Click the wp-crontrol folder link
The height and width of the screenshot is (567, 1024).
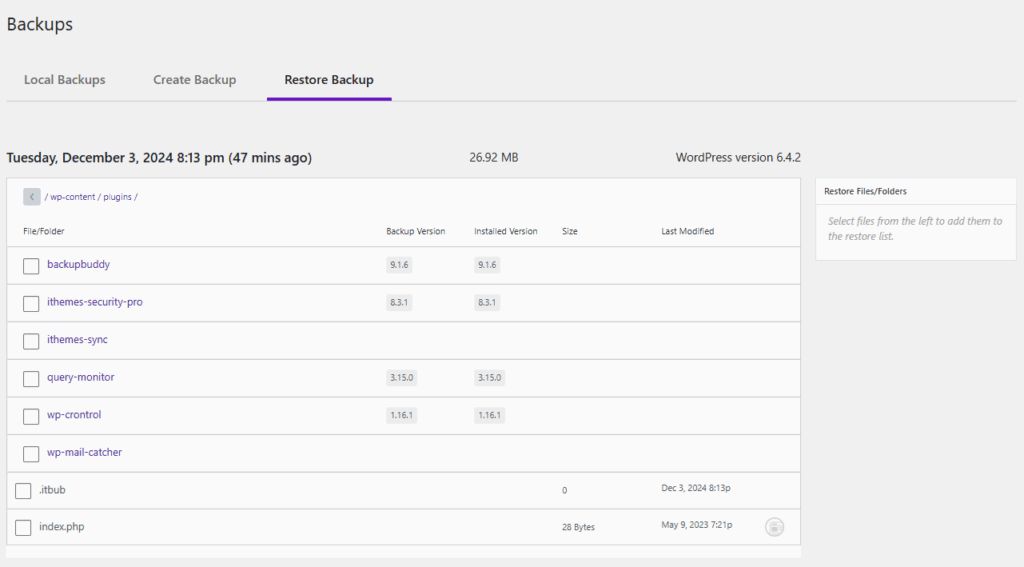point(74,415)
